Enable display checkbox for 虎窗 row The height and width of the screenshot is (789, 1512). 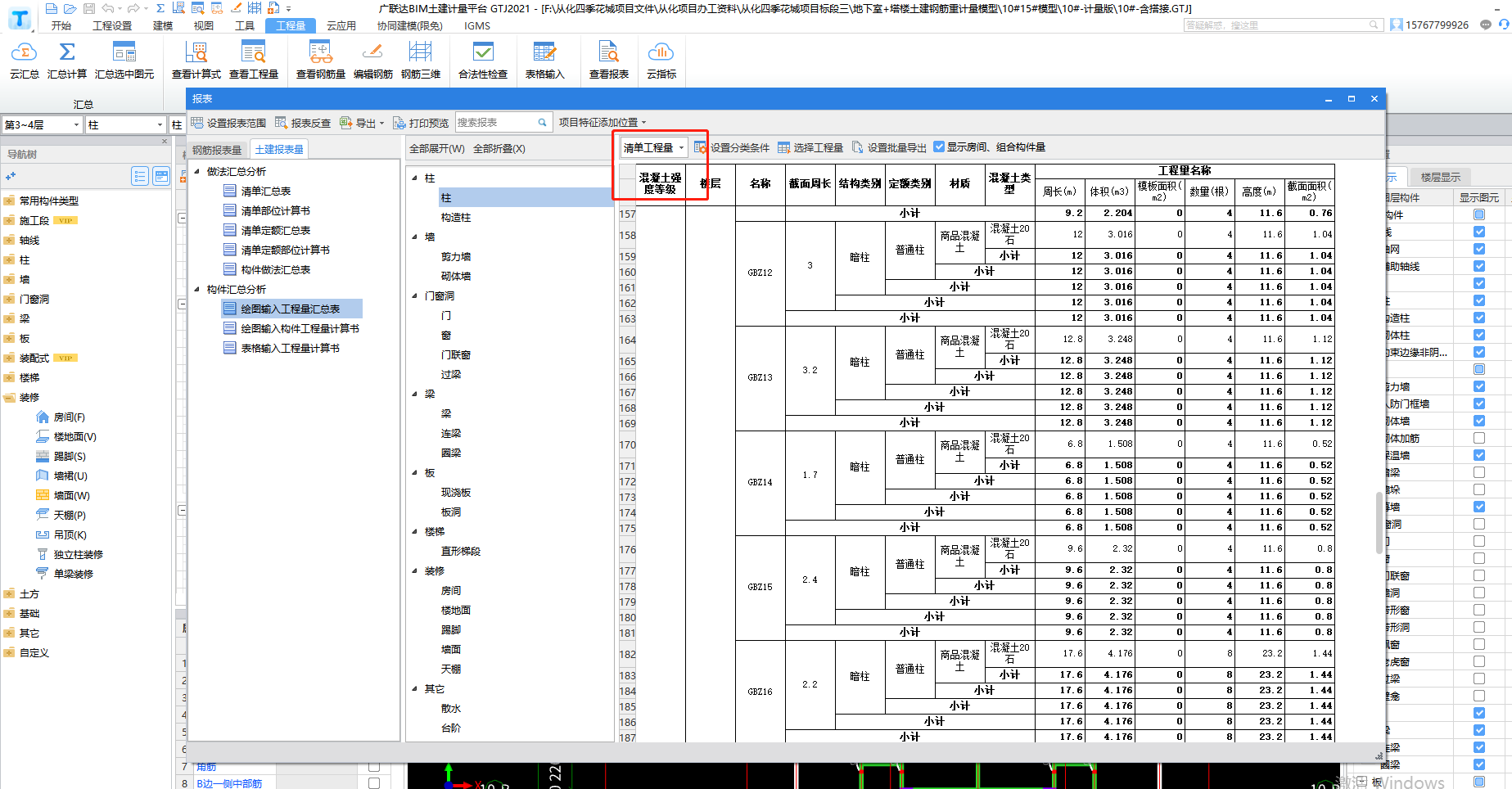[1479, 661]
